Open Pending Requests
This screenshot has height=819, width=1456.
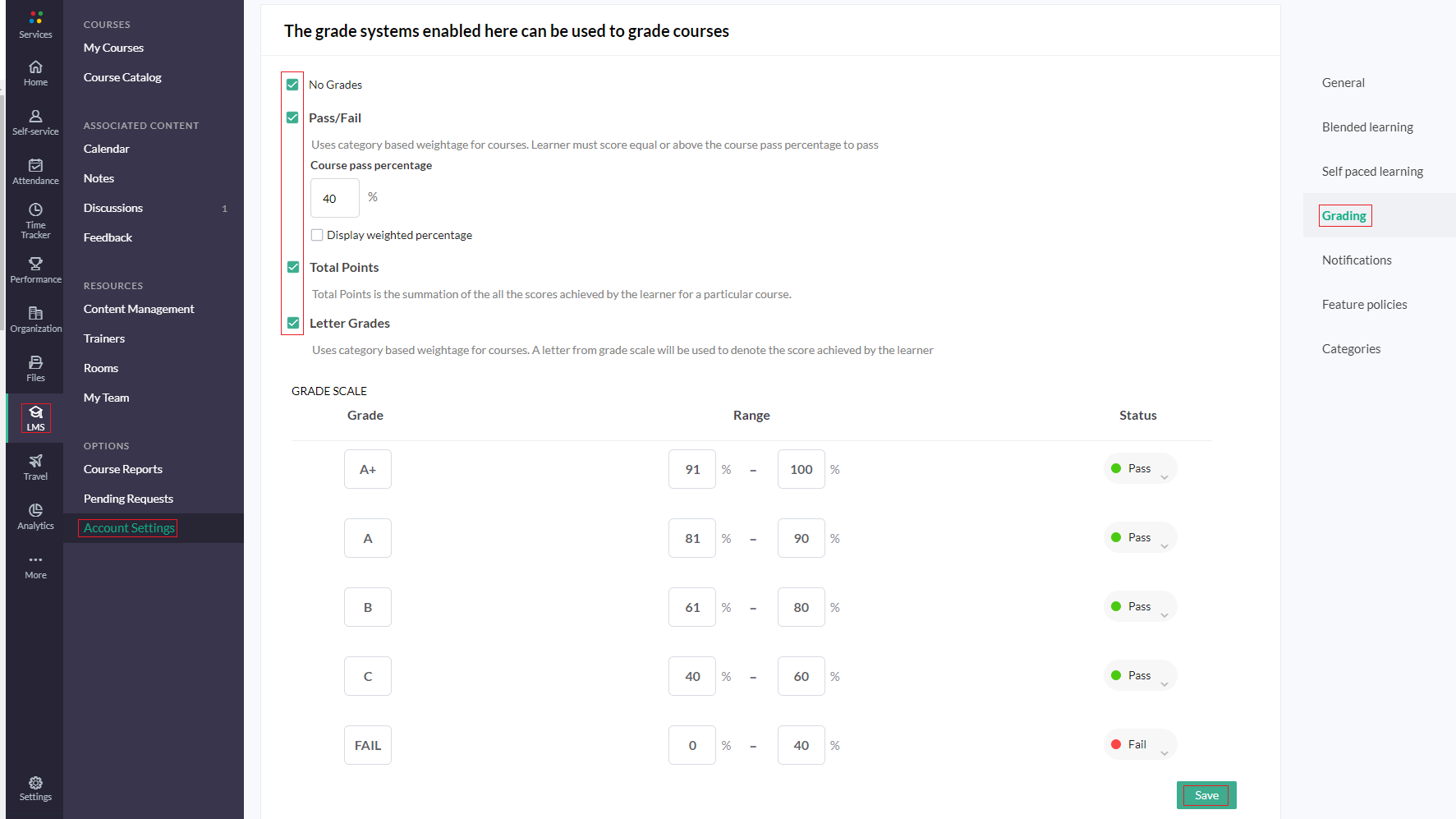click(128, 499)
